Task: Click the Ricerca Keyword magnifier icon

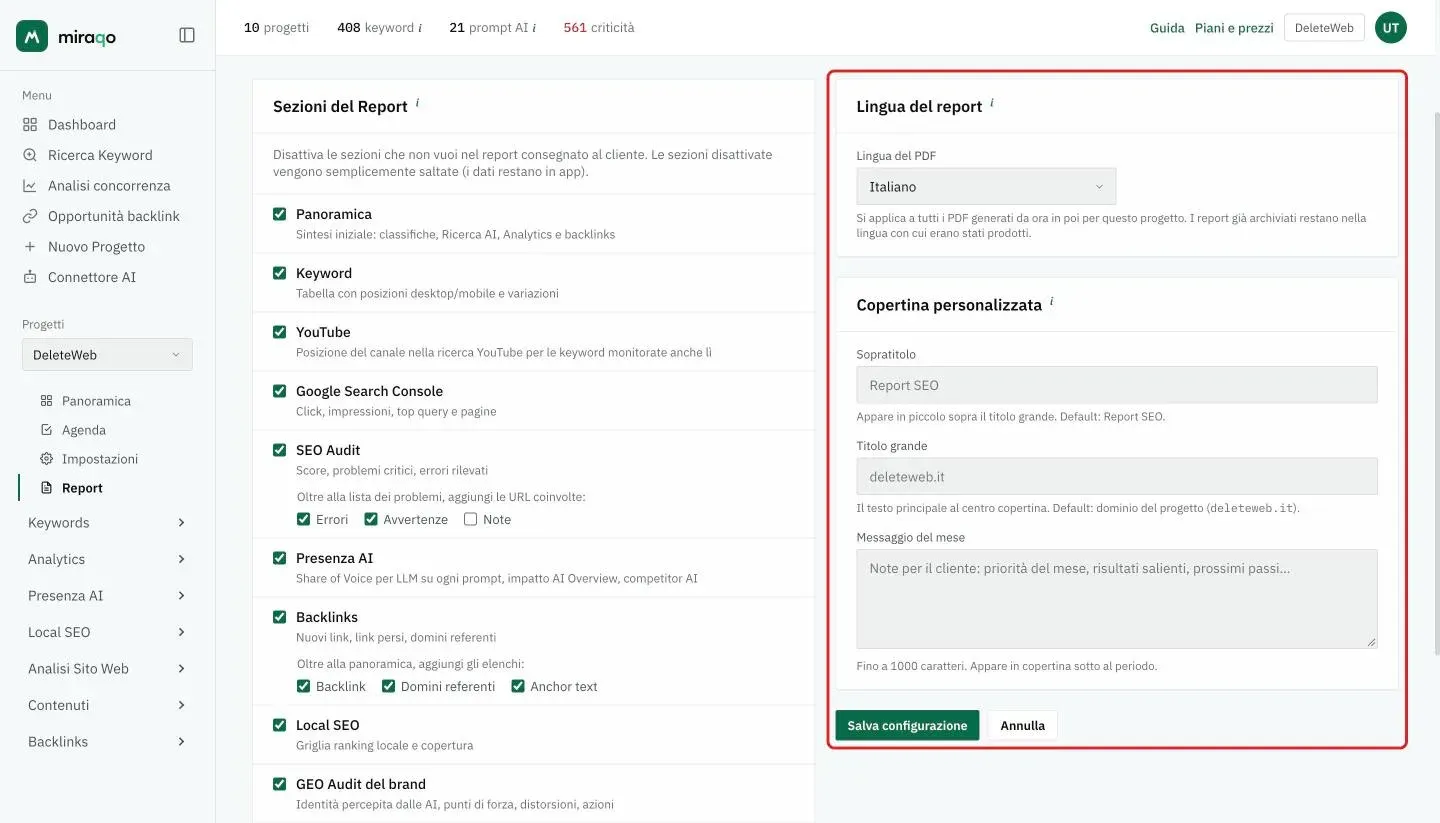Action: click(30, 155)
